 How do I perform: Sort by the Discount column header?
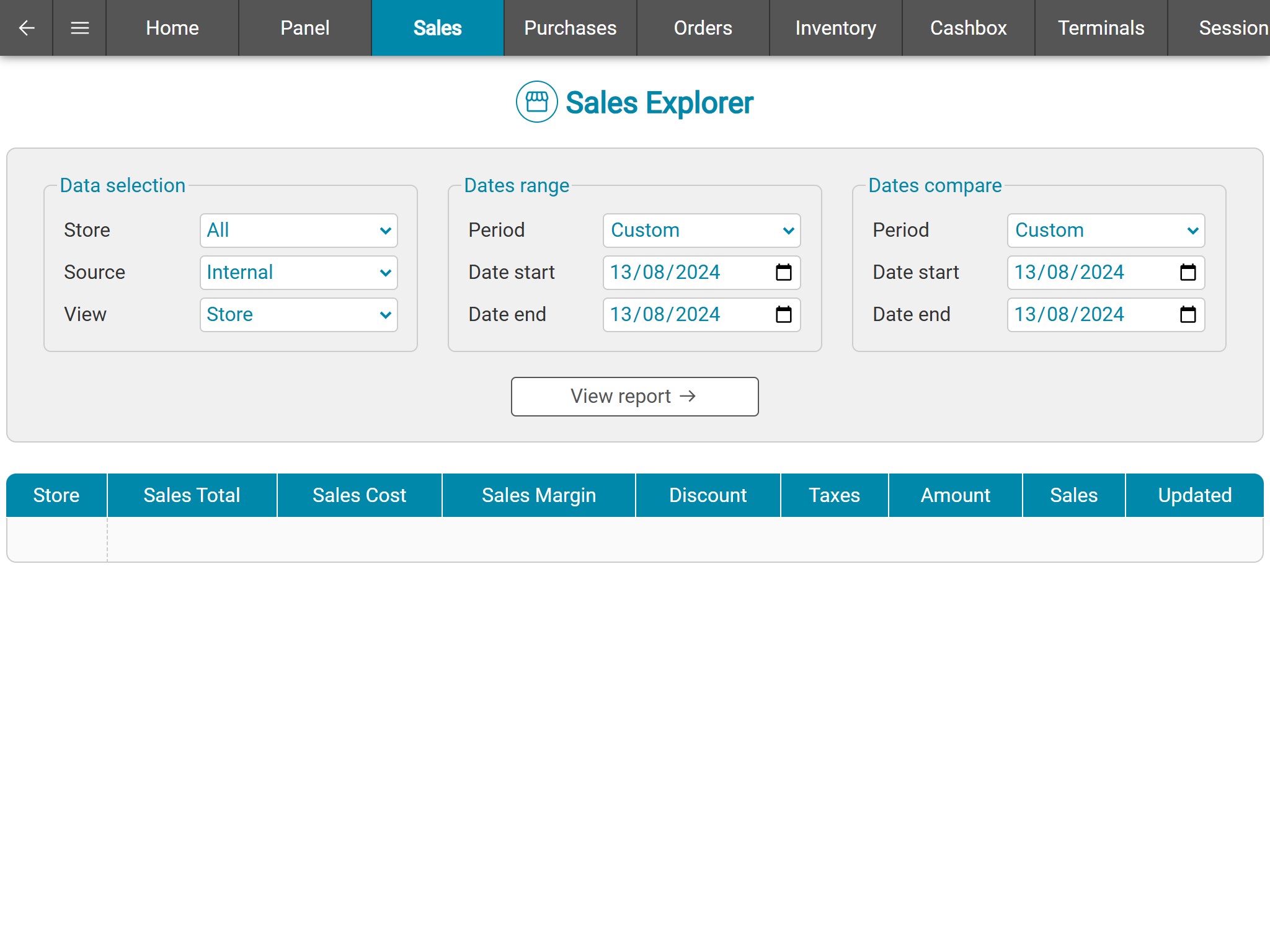coord(708,495)
